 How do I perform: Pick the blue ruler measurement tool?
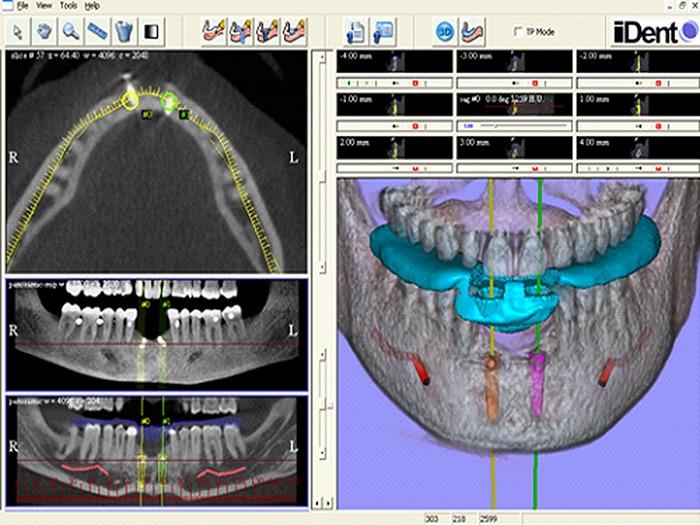click(98, 31)
